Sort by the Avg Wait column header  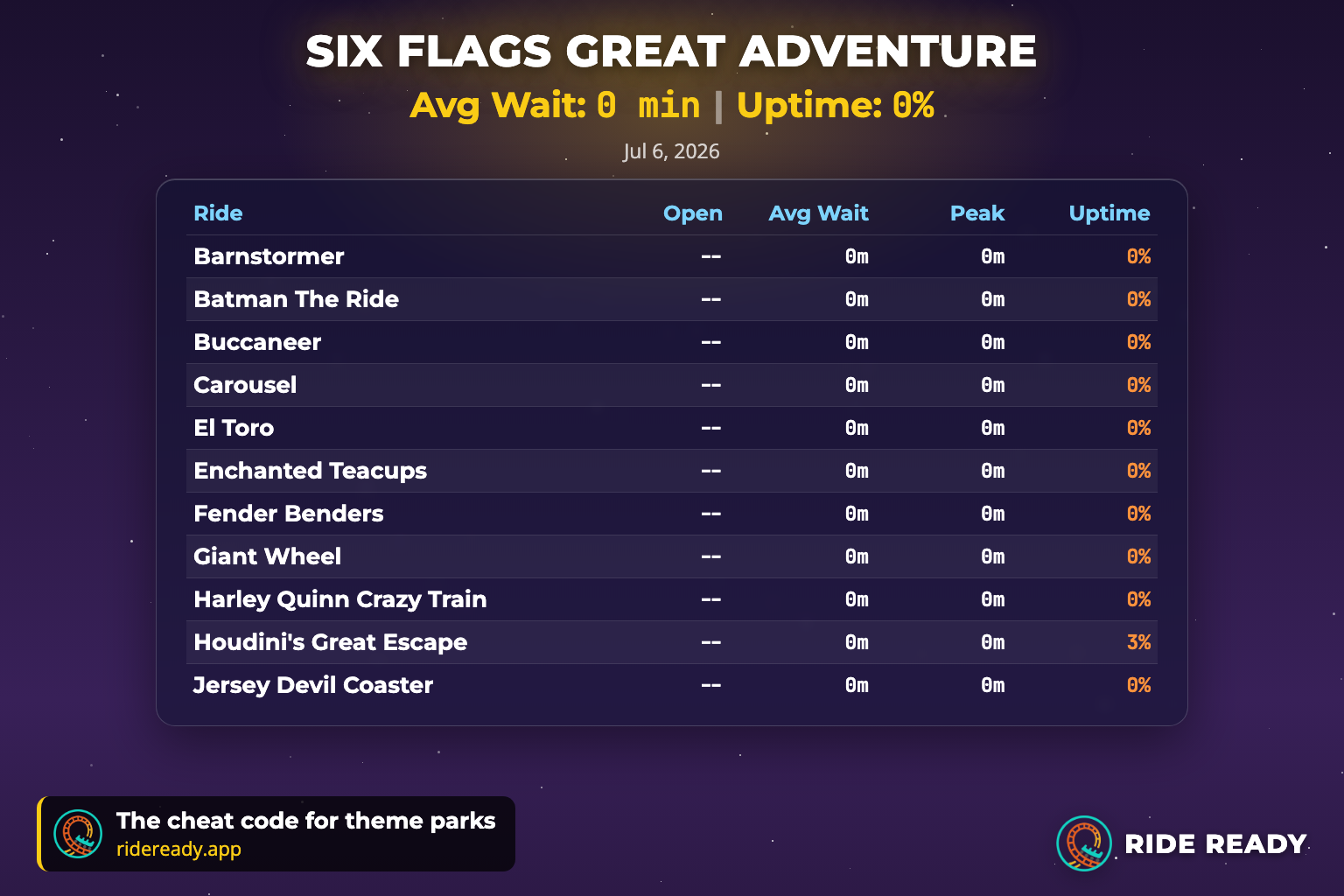818,213
